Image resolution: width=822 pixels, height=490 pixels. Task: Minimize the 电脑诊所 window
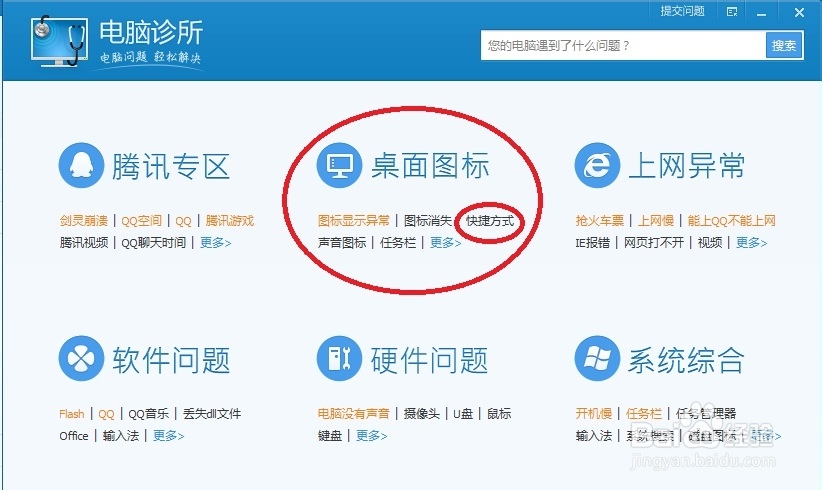761,13
